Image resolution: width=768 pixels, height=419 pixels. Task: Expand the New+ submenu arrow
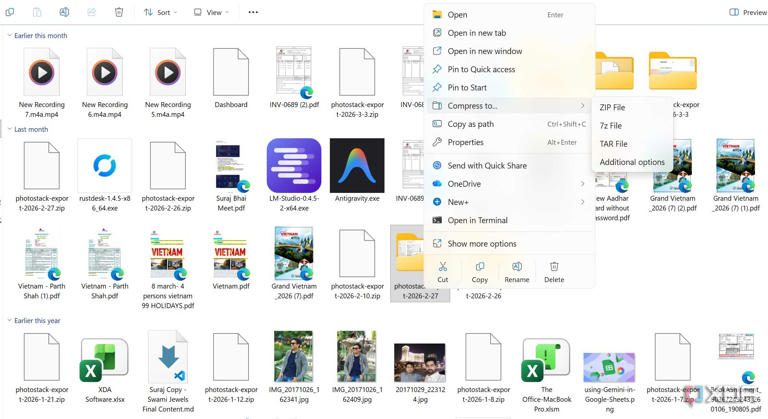(x=582, y=202)
